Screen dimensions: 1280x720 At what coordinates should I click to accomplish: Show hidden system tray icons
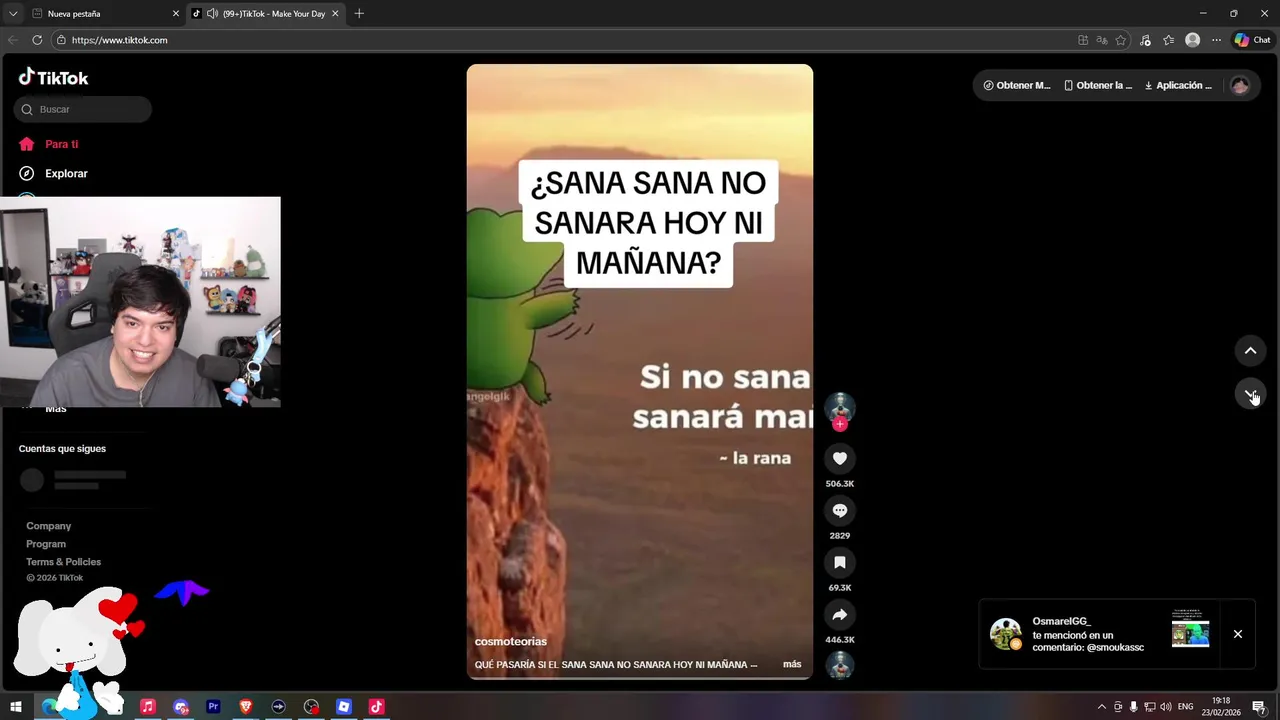click(1102, 707)
